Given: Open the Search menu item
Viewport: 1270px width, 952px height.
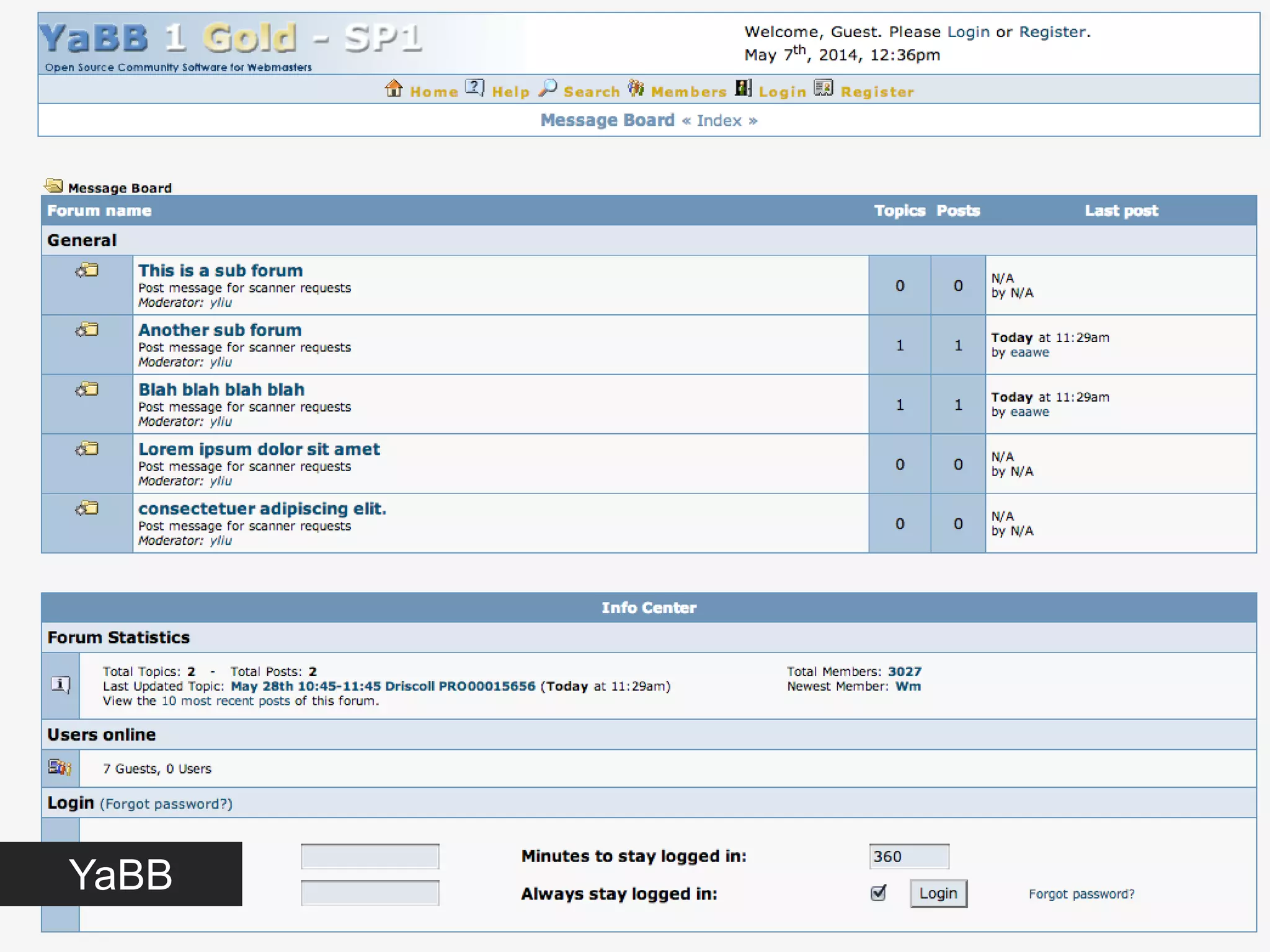Looking at the screenshot, I should (591, 92).
